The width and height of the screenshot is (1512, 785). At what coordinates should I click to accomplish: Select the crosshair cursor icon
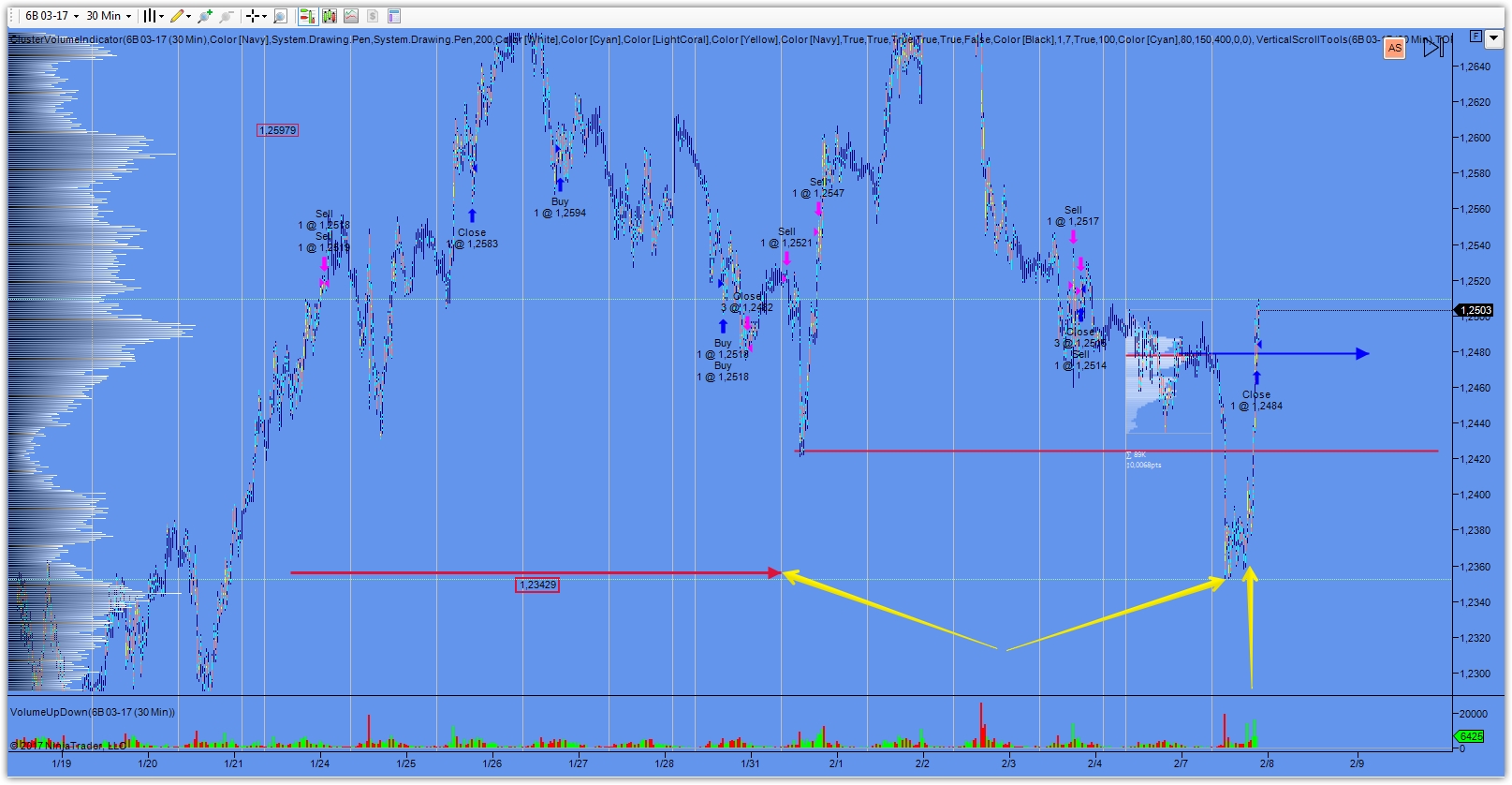(253, 16)
